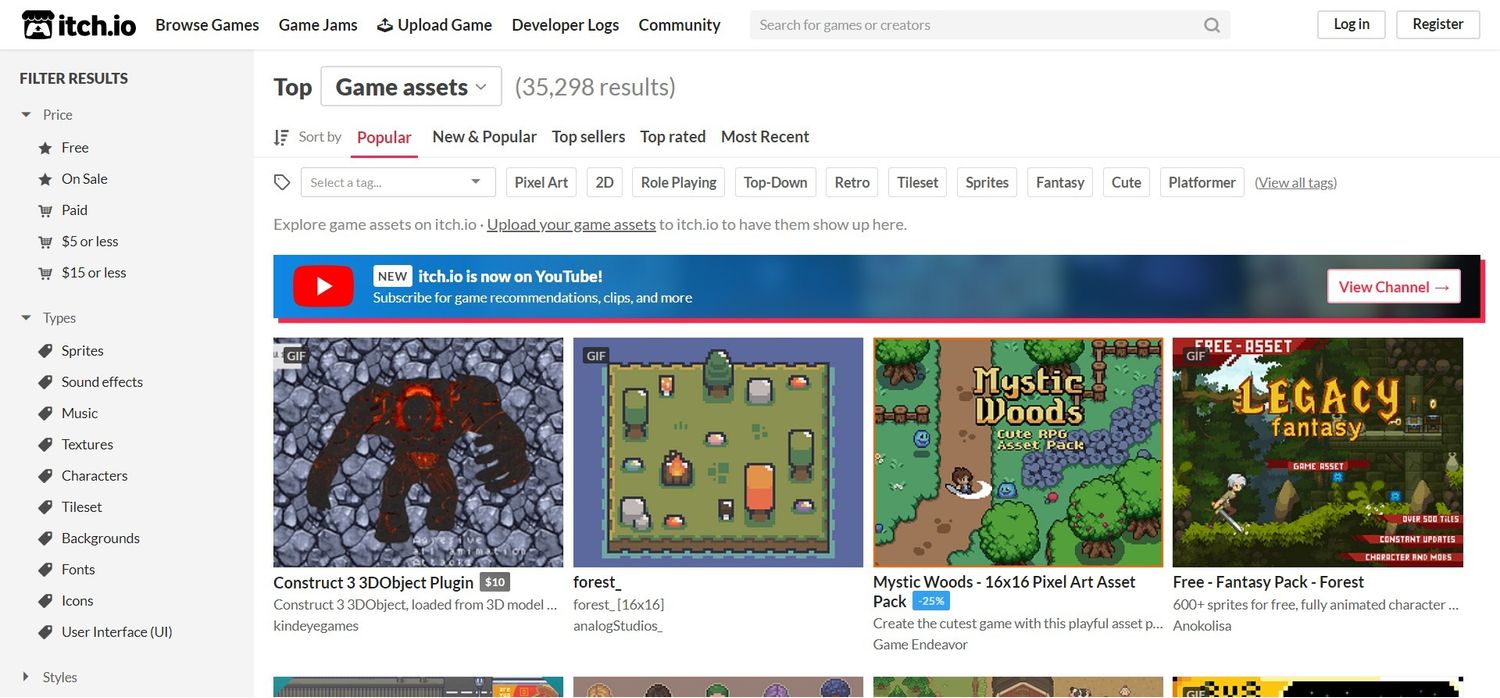
Task: Open the Construct 3 3DObject Plugin thumbnail
Action: point(418,452)
